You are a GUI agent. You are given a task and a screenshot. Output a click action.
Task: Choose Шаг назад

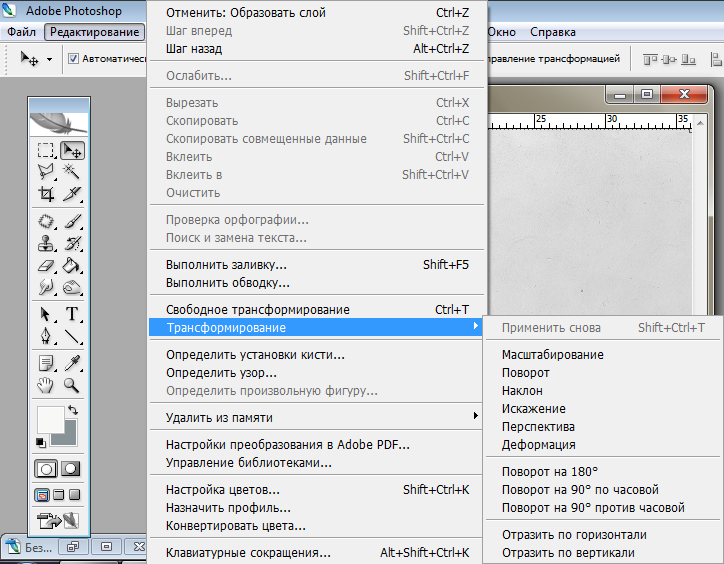[317, 49]
